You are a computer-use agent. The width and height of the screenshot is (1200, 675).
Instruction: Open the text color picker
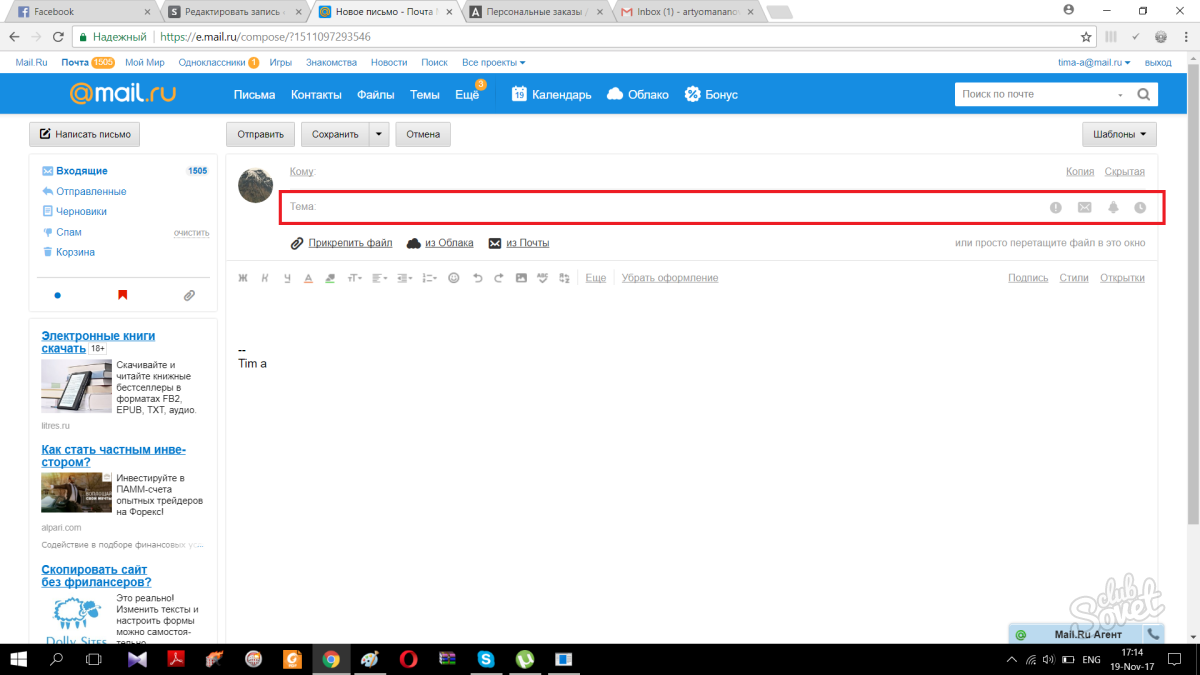tap(308, 278)
